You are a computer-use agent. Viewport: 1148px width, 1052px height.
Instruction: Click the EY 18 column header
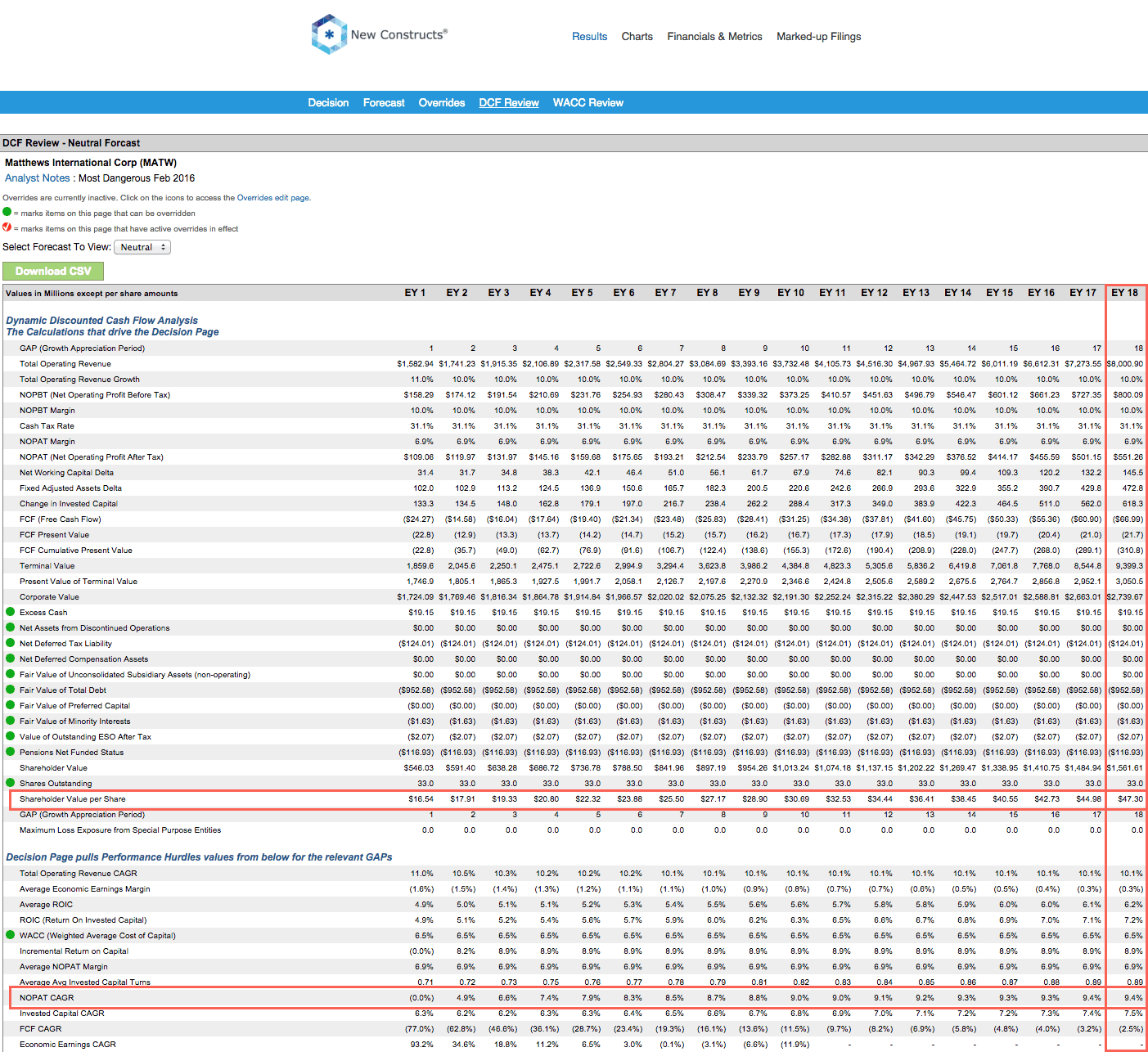pyautogui.click(x=1124, y=293)
